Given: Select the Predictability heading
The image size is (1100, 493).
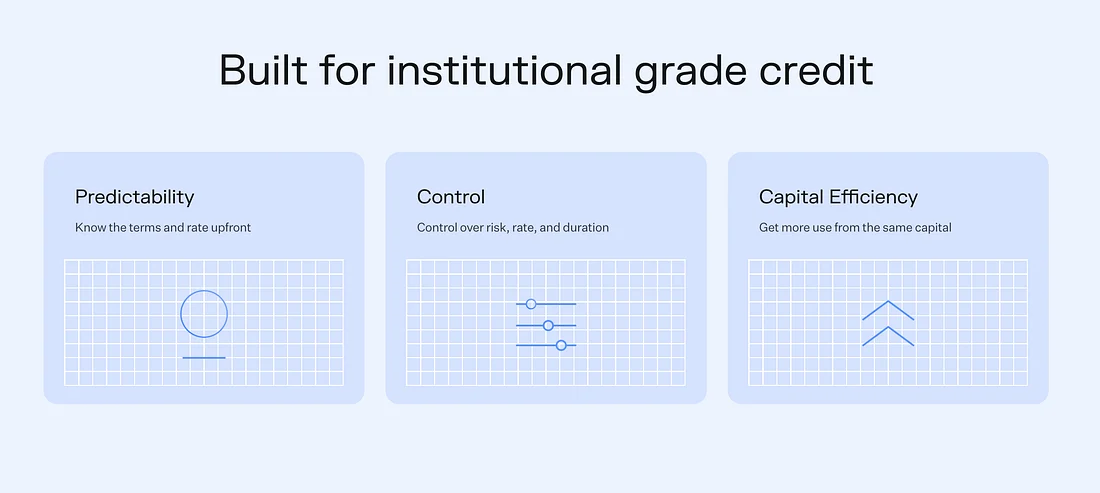Looking at the screenshot, I should tap(135, 197).
